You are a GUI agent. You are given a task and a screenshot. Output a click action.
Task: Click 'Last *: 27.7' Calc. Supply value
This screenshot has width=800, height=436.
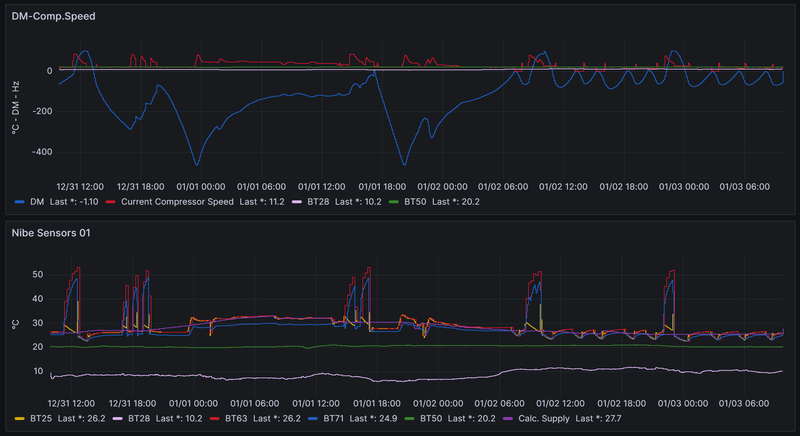point(598,419)
